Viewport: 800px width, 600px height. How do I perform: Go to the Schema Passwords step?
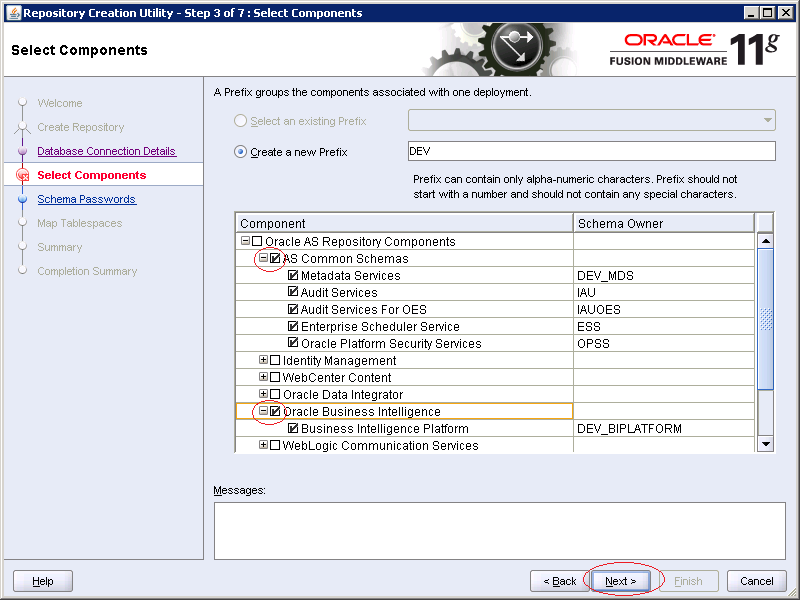pyautogui.click(x=87, y=199)
